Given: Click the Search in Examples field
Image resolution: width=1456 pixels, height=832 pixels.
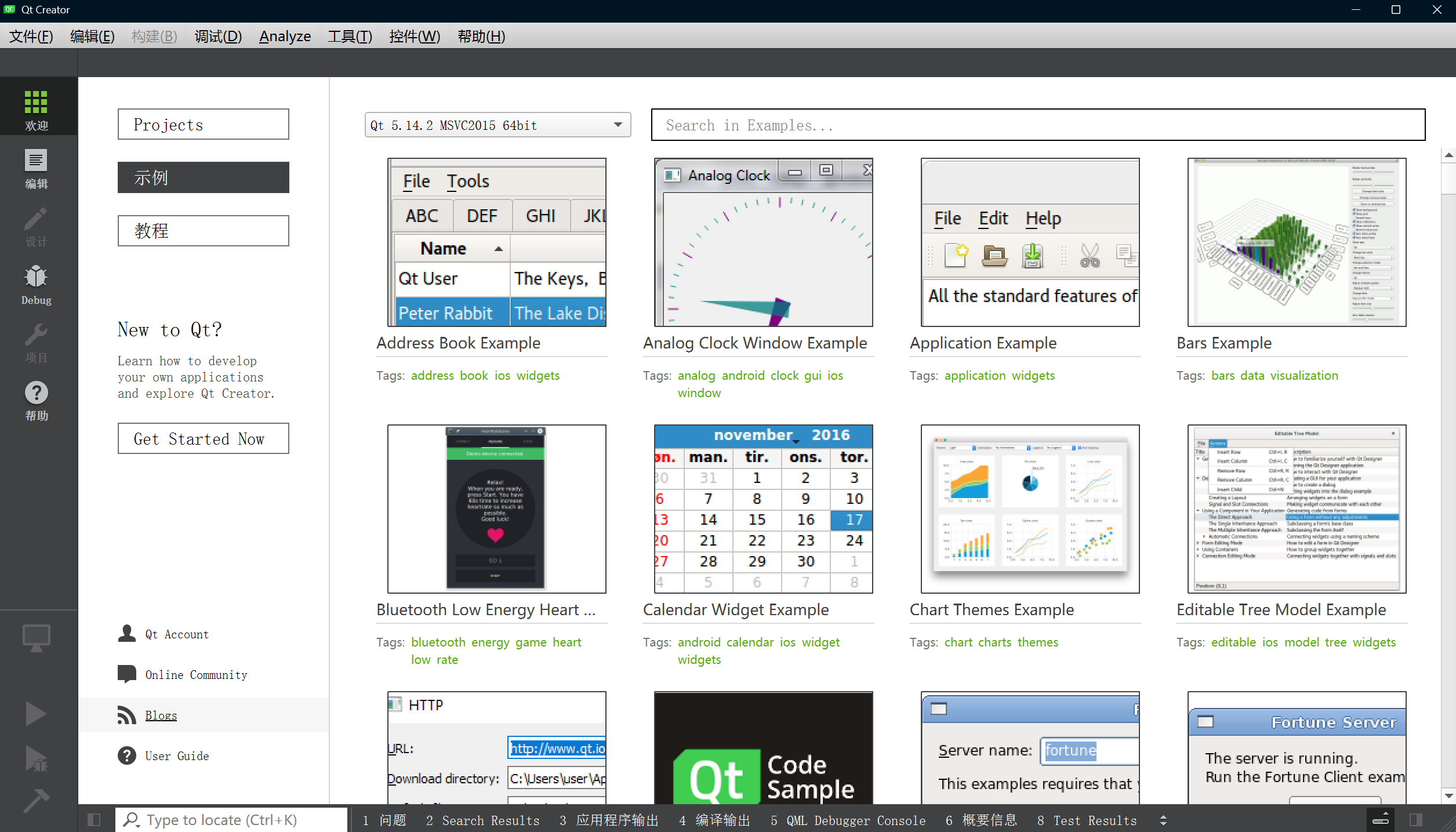Looking at the screenshot, I should (1037, 125).
